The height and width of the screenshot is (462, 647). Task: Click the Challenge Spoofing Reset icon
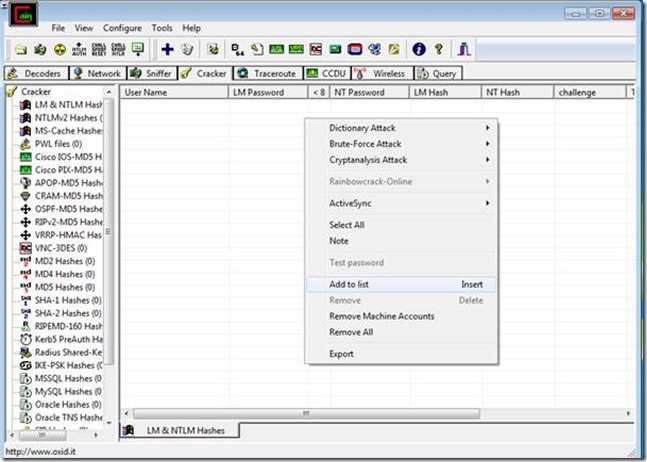(x=99, y=50)
